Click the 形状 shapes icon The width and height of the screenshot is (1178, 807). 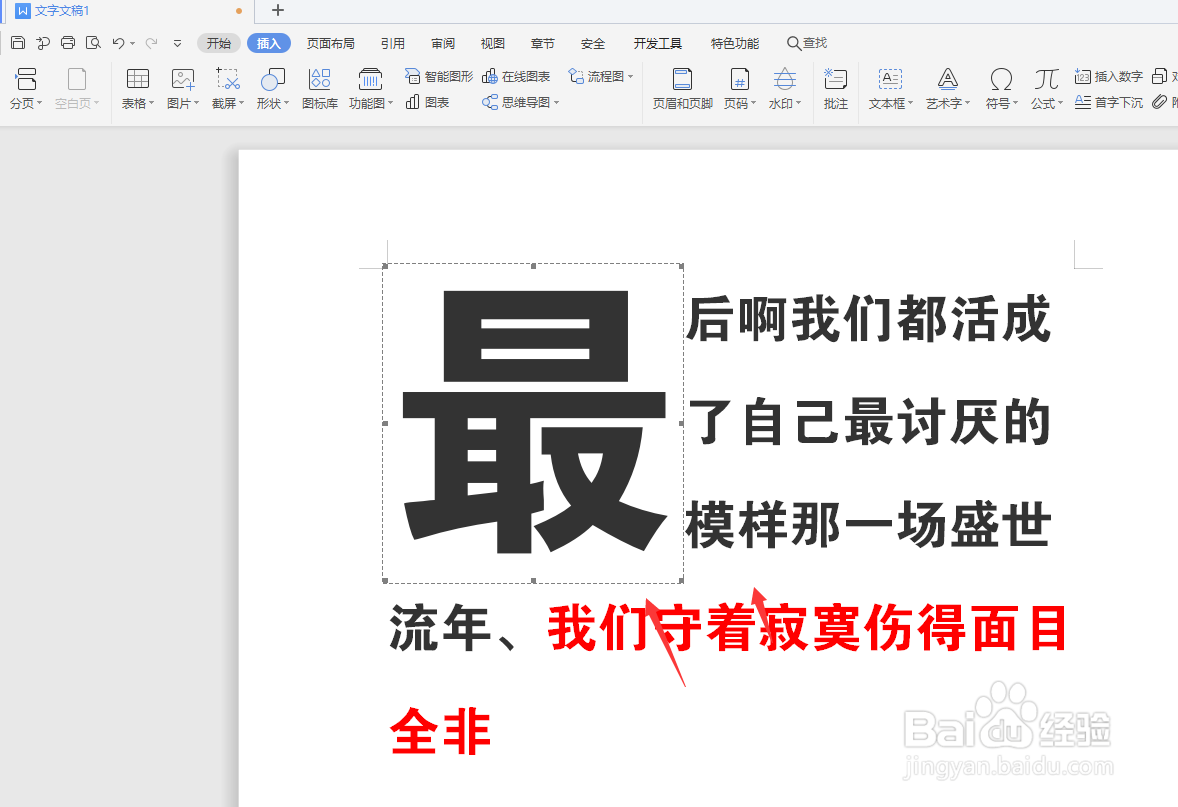(x=272, y=79)
